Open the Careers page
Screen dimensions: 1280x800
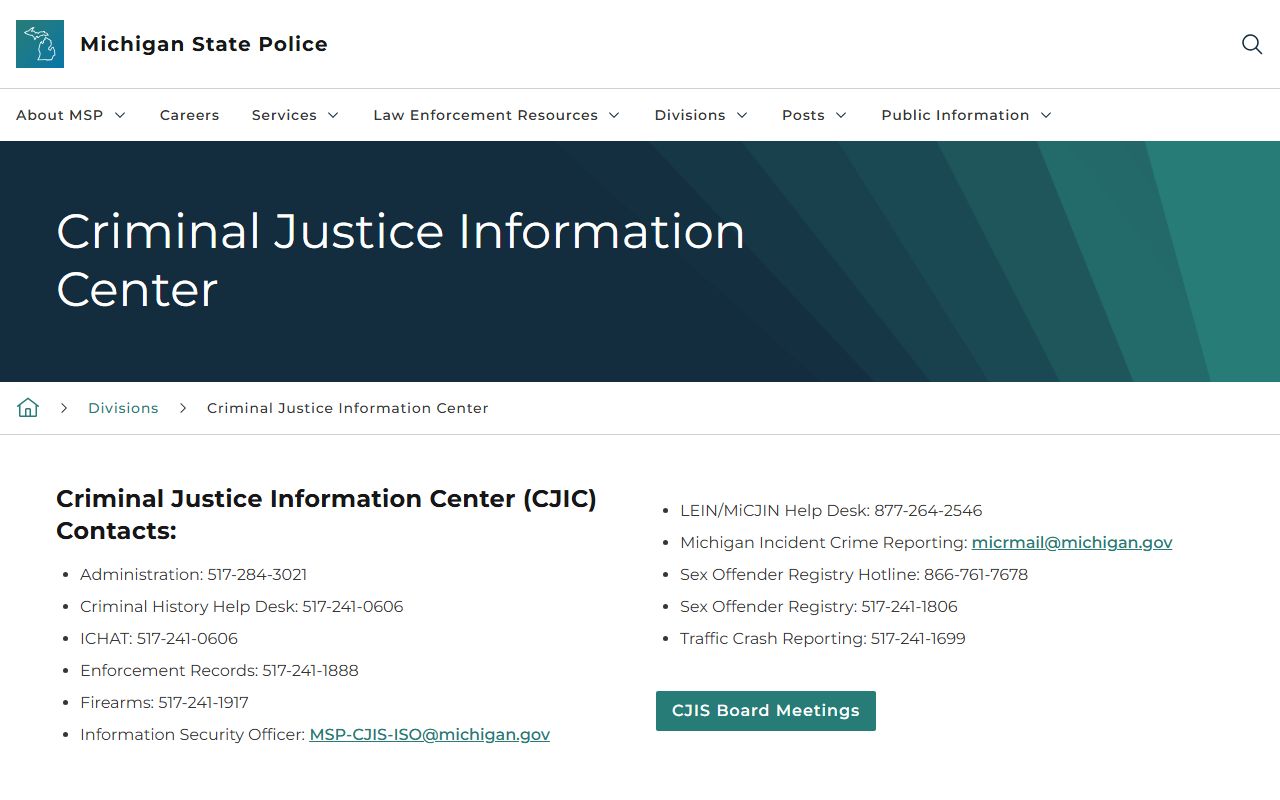point(189,115)
